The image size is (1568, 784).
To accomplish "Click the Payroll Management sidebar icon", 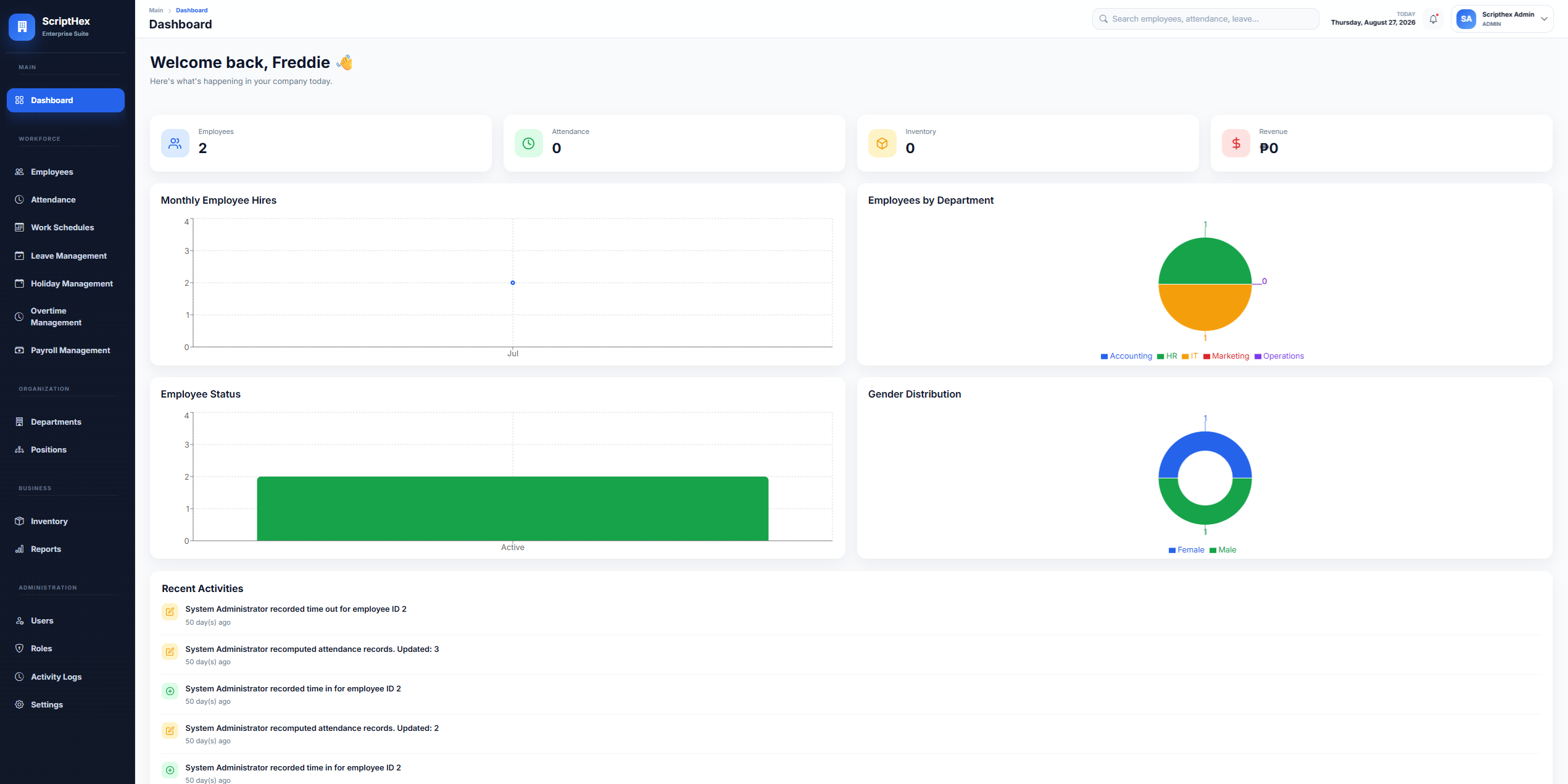I will pos(20,350).
